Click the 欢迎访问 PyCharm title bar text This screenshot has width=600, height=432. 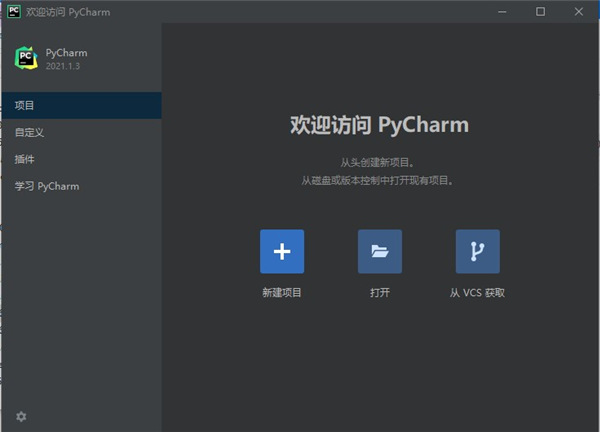pos(68,12)
